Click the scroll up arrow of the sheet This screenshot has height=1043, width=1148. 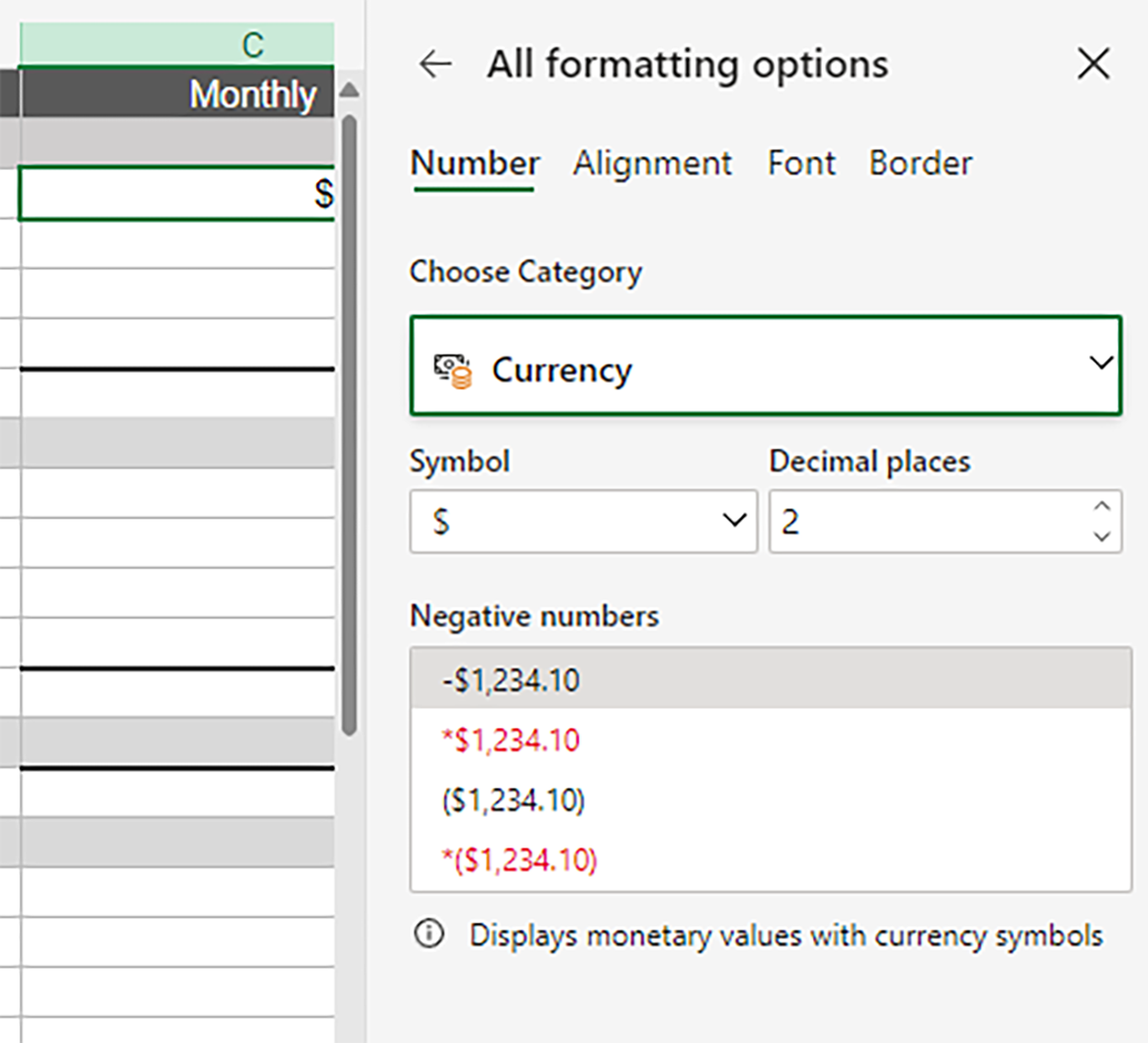[349, 91]
